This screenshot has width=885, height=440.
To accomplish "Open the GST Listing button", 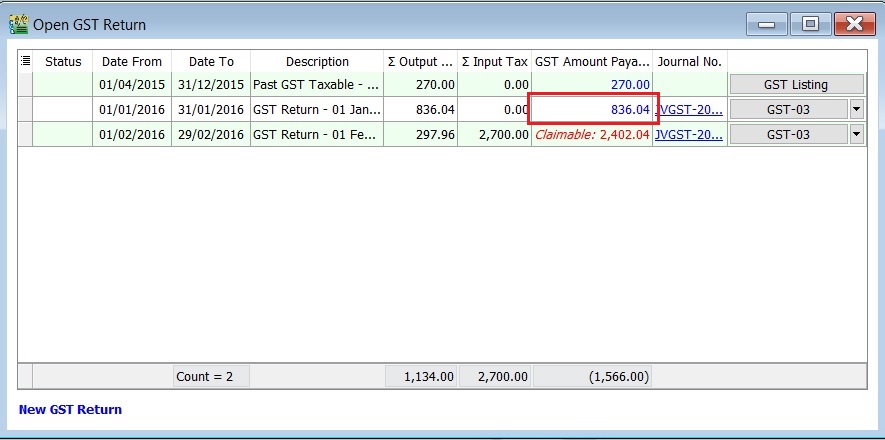I will click(796, 85).
